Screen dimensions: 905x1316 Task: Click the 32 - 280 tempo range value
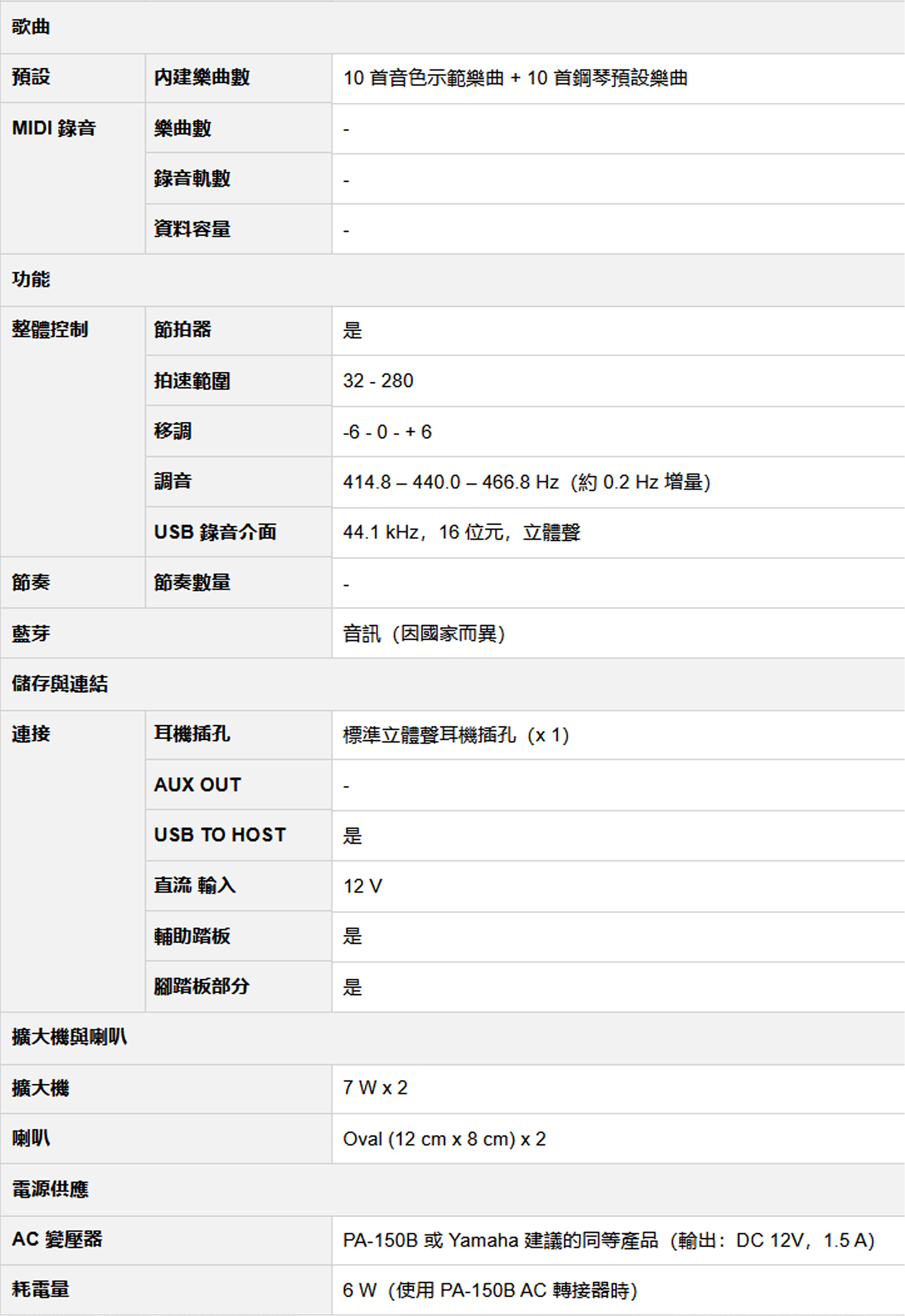click(x=378, y=381)
